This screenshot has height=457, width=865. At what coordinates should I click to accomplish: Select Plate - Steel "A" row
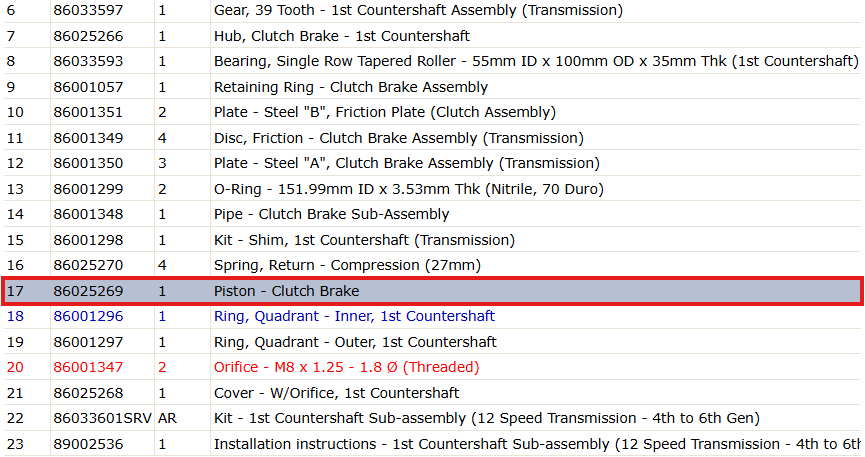click(432, 163)
